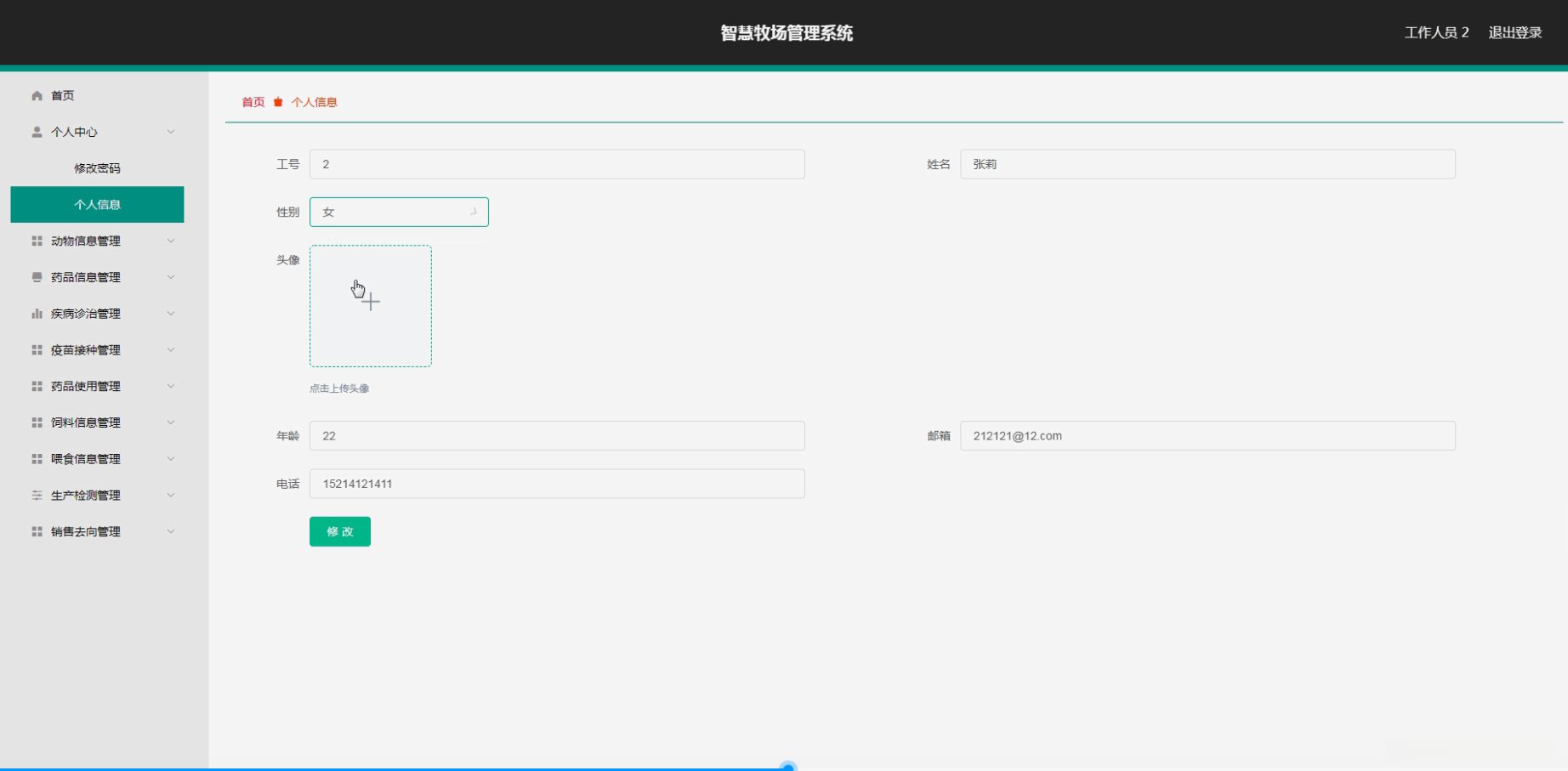Viewport: 1568px width, 771px height.
Task: Click the 邮箱 input field
Action: pyautogui.click(x=1207, y=436)
